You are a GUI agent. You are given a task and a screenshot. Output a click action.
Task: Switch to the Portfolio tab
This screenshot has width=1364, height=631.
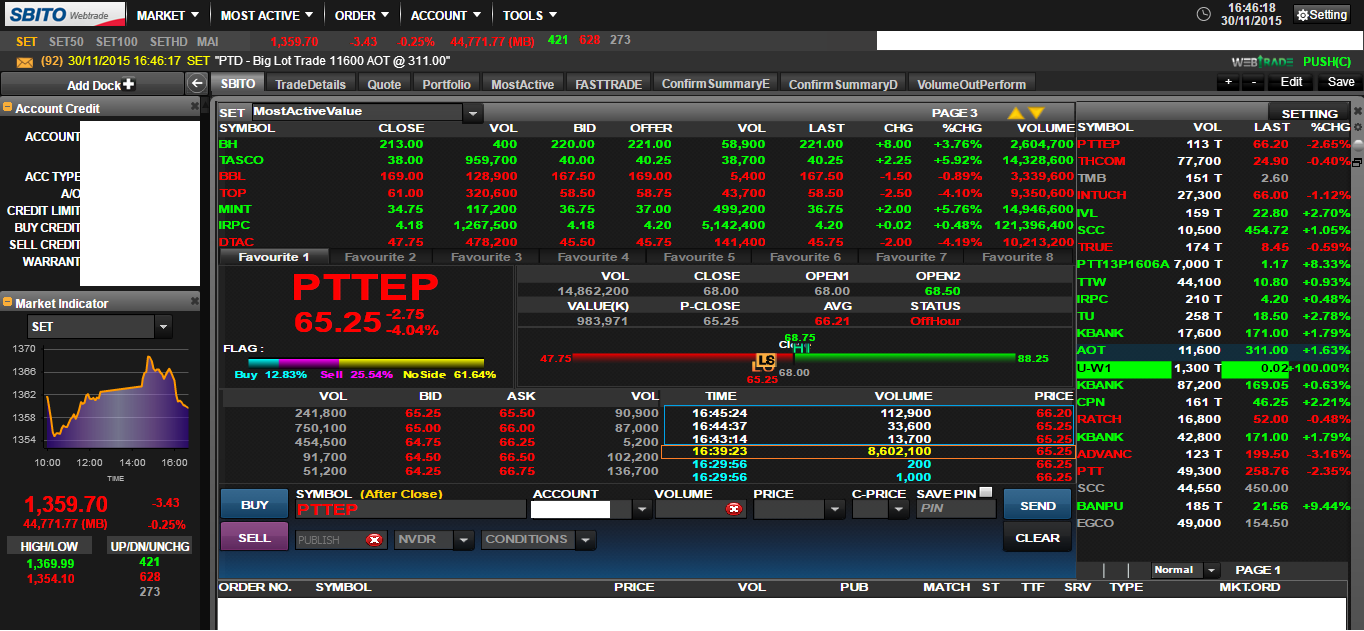pyautogui.click(x=446, y=84)
